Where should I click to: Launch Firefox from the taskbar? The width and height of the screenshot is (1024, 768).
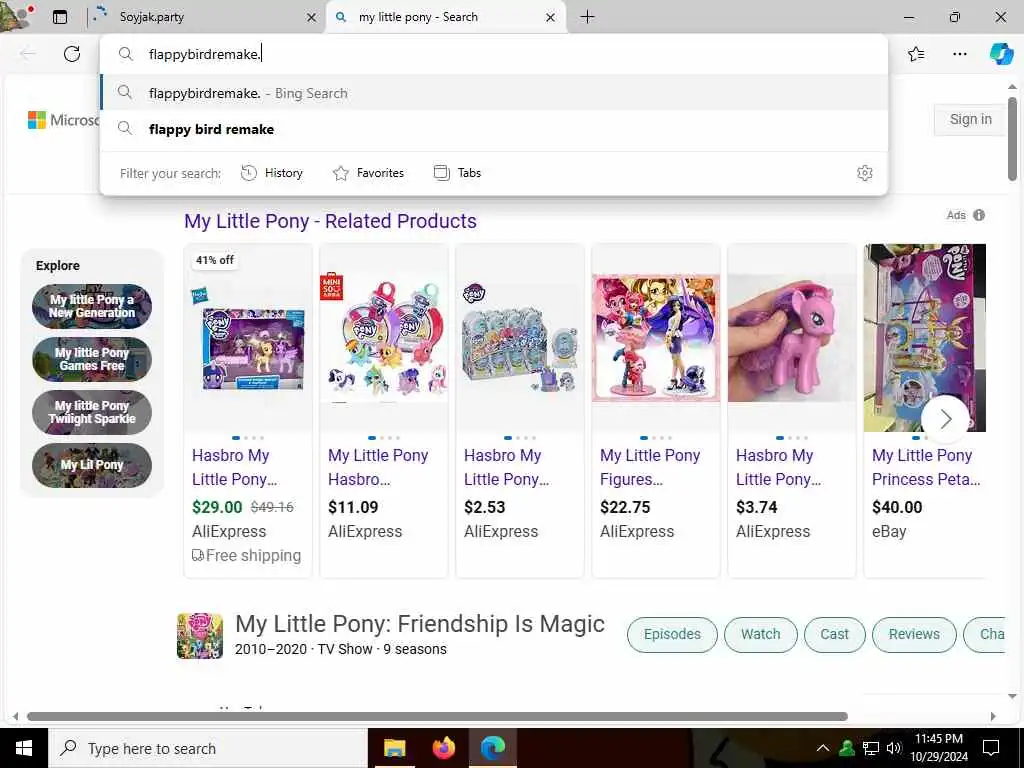point(444,748)
